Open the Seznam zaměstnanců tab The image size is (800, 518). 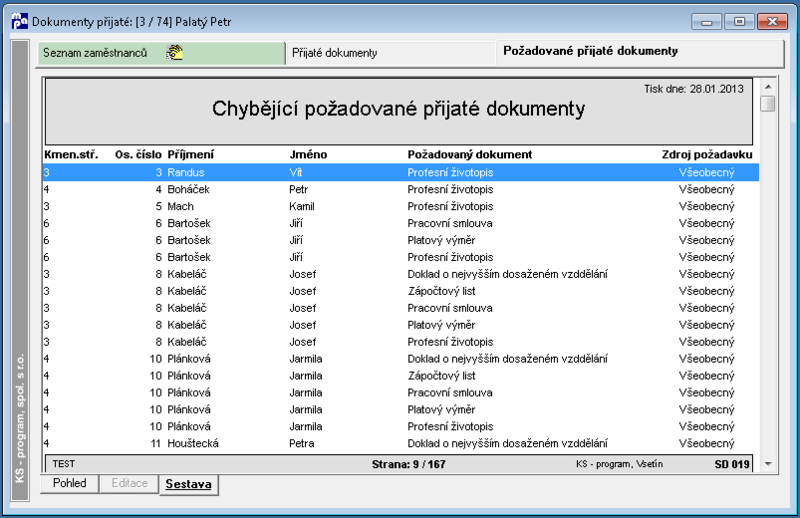(x=161, y=53)
